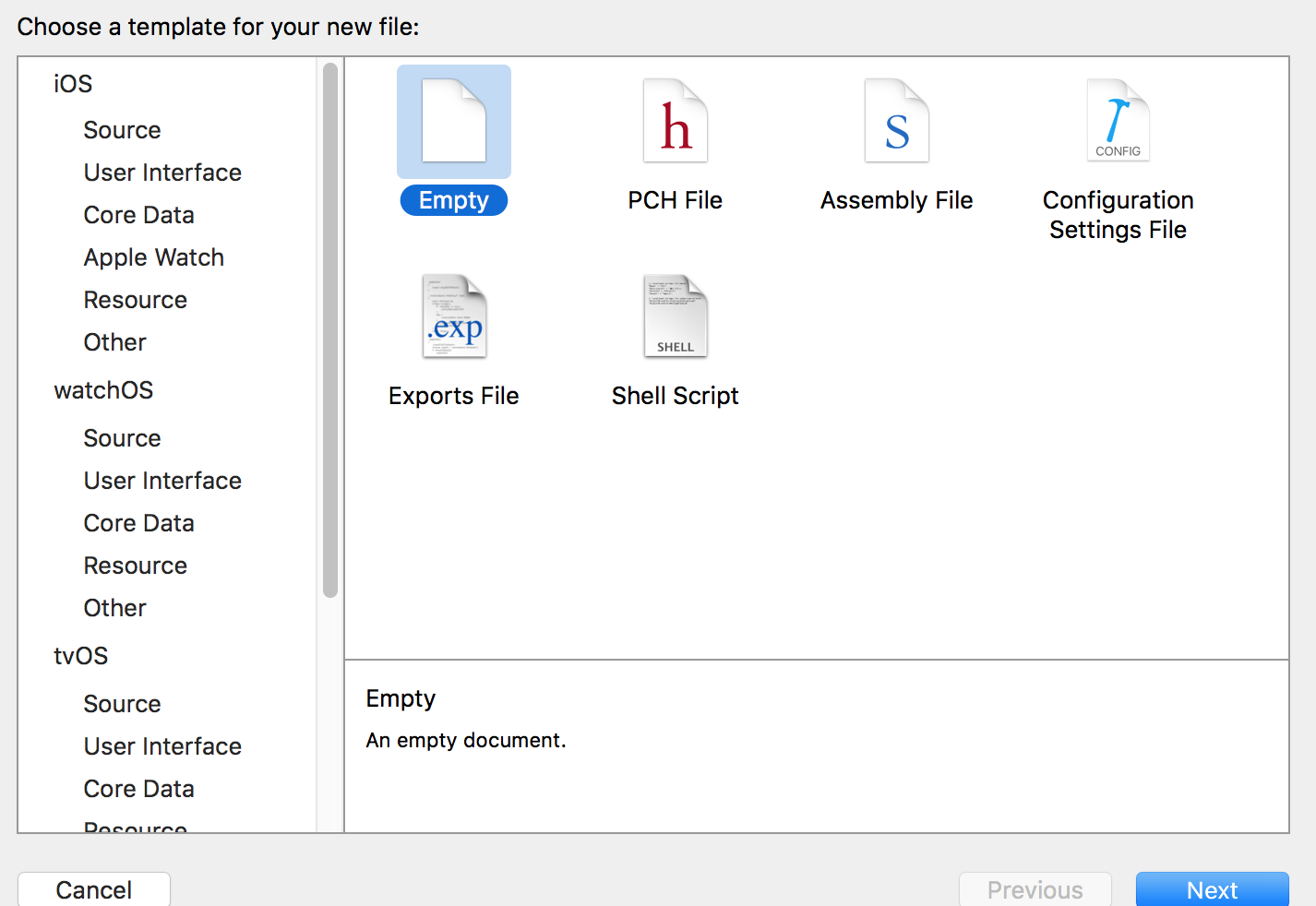The width and height of the screenshot is (1316, 906).
Task: Open User Interface under watchOS
Action: (x=162, y=481)
